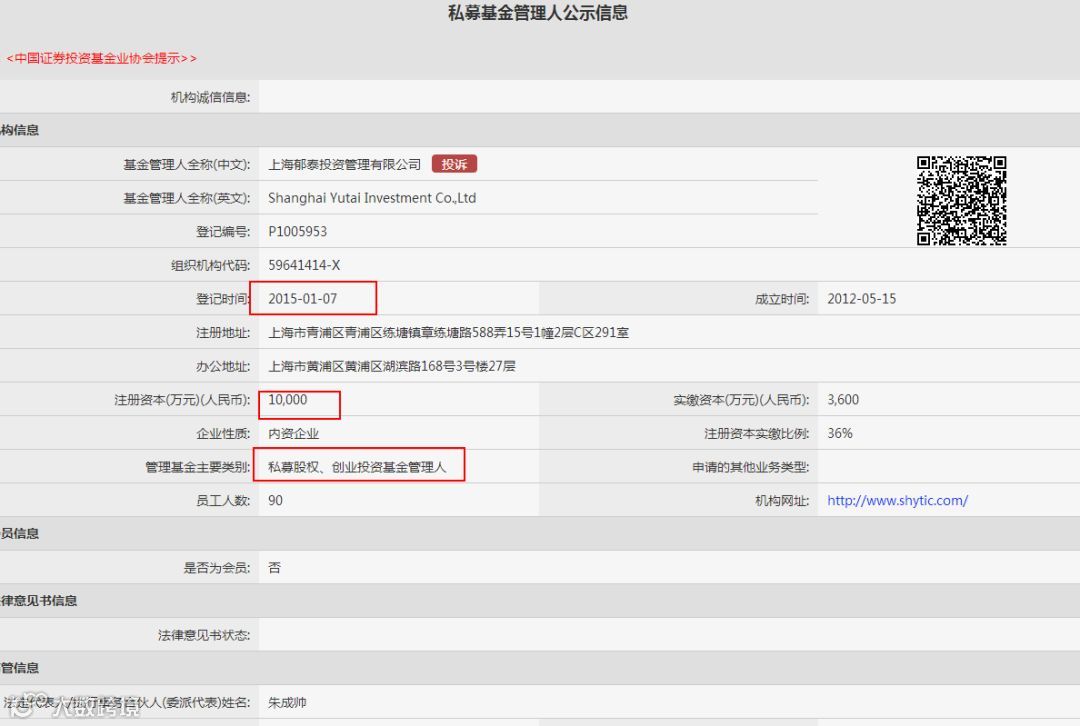Click paid-in capital value 3,600
The image size is (1080, 726).
[843, 400]
